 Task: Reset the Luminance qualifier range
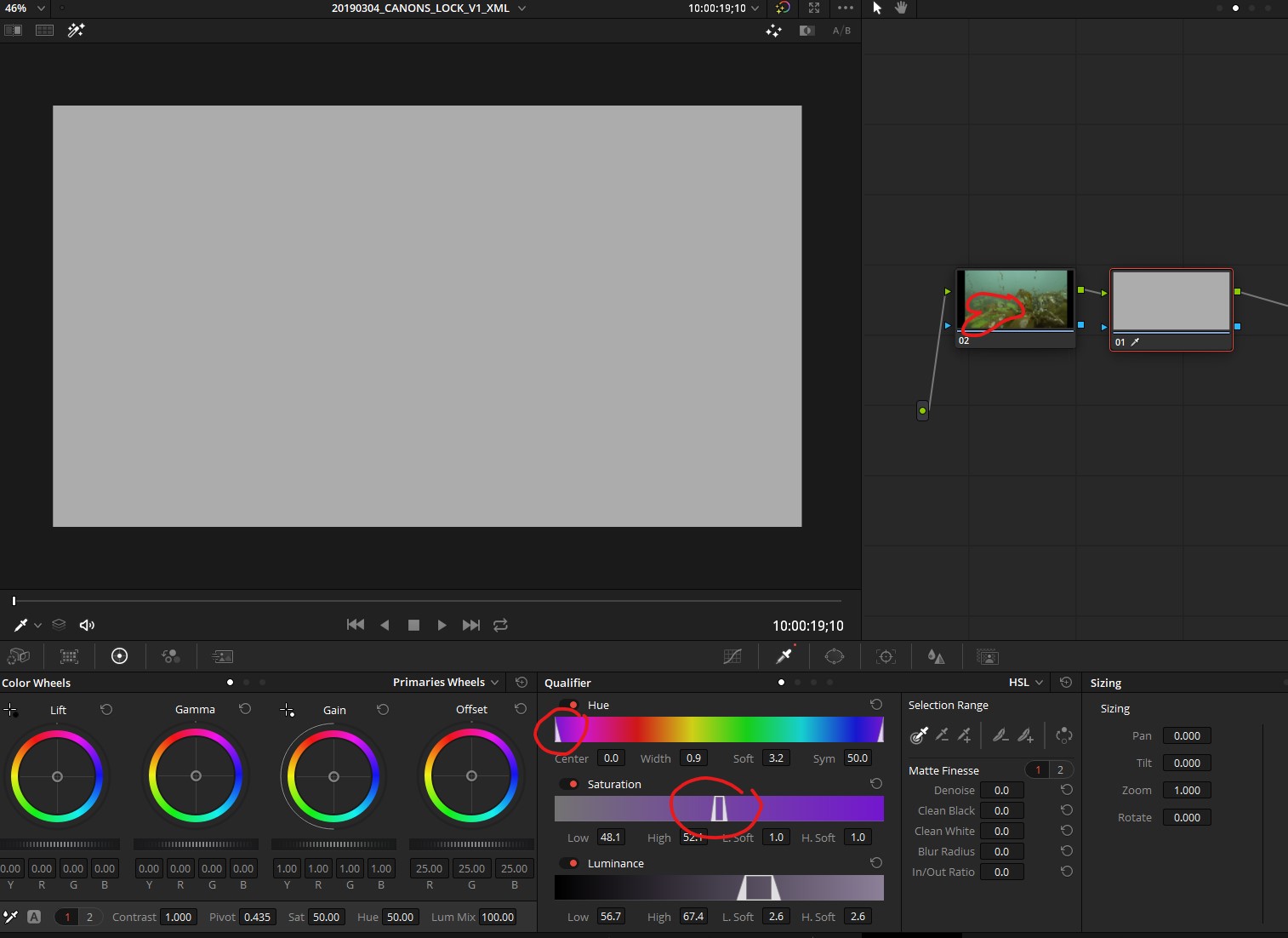tap(876, 862)
